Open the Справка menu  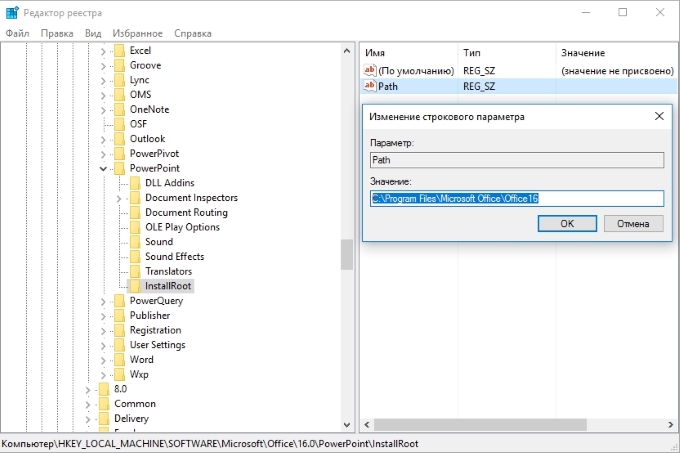click(193, 33)
